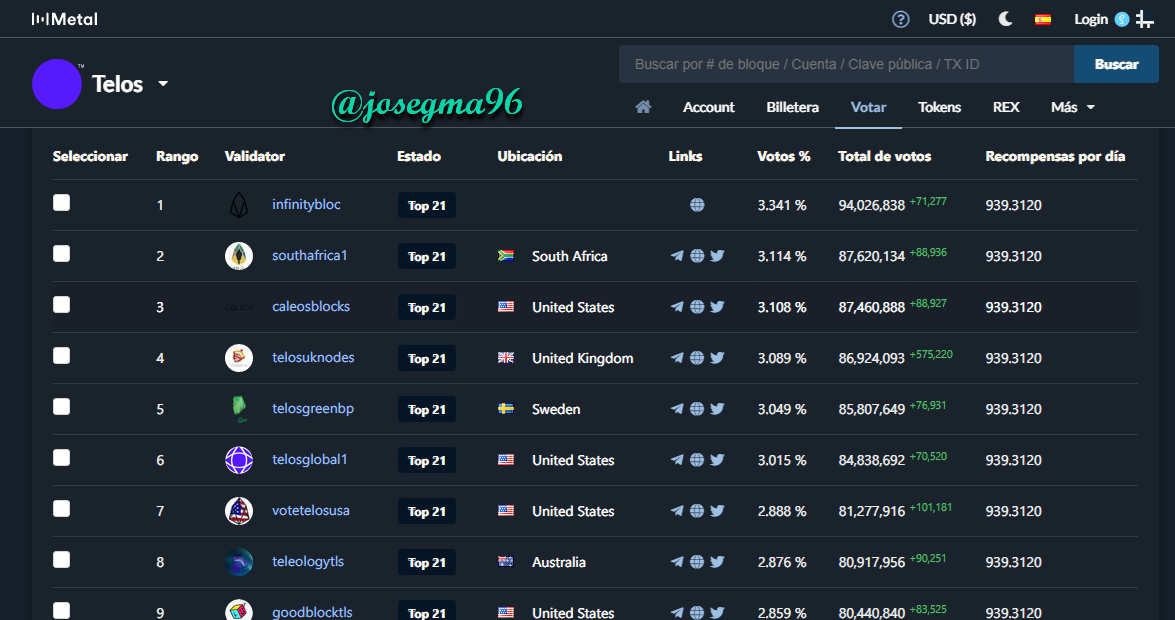
Task: Click the 94,026,838 total votes value
Action: point(872,205)
